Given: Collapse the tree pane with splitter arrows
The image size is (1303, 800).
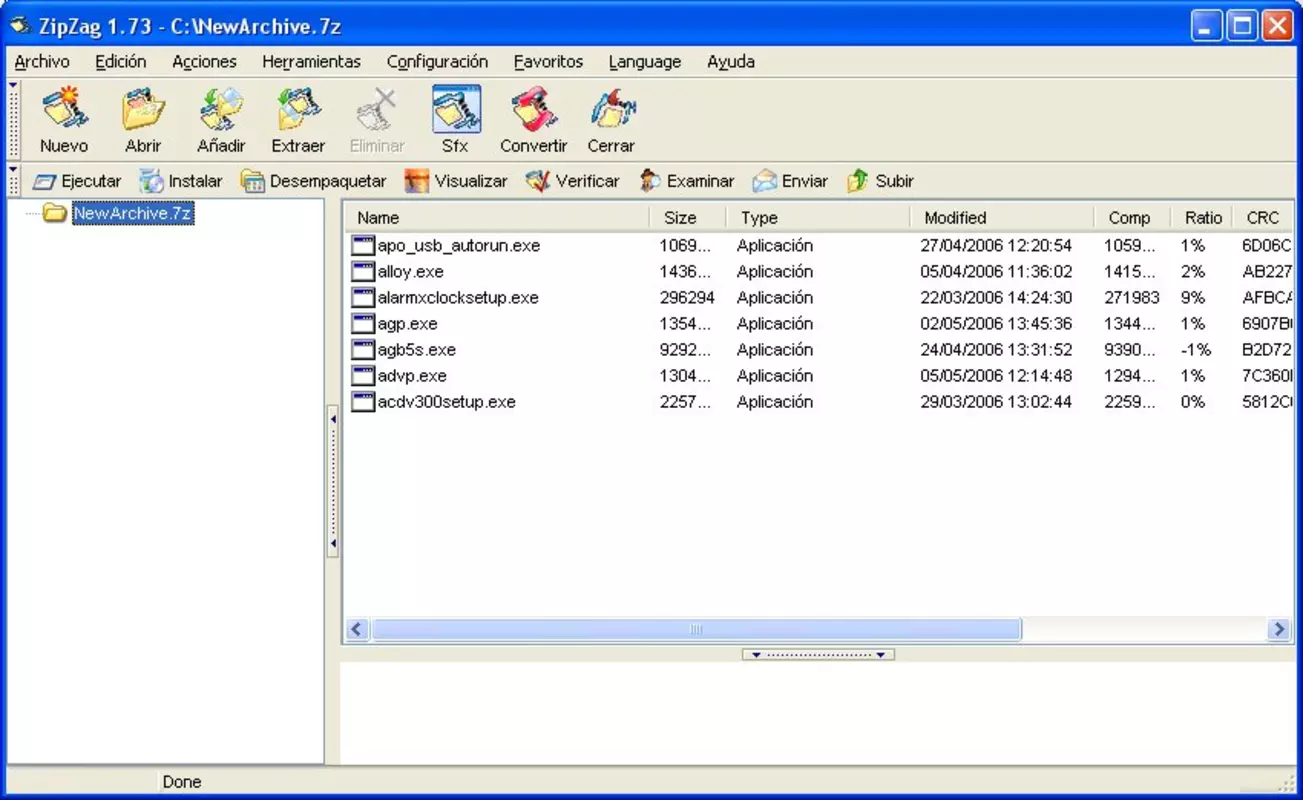Looking at the screenshot, I should coord(333,482).
